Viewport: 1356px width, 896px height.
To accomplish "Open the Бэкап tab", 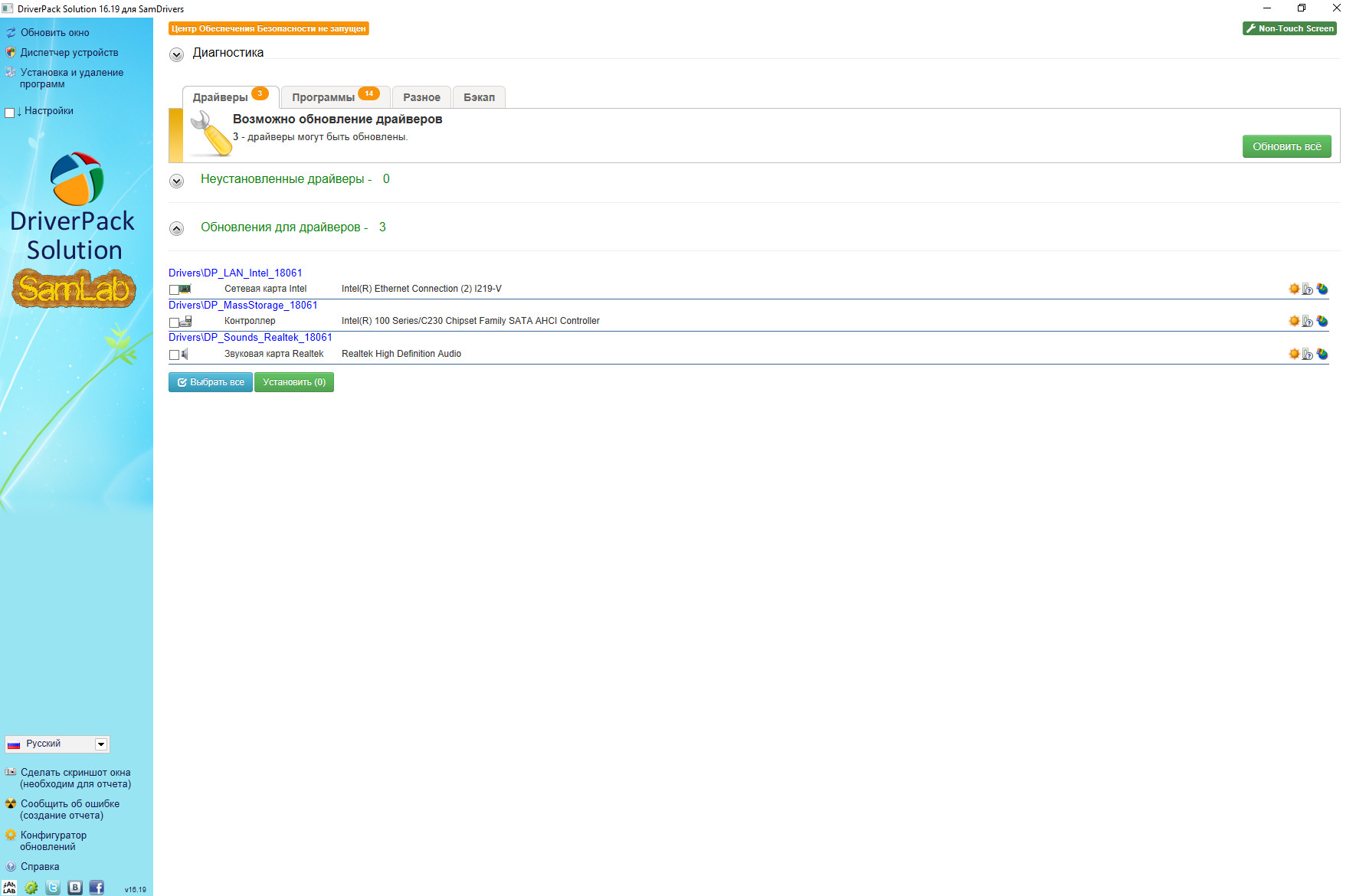I will point(479,97).
